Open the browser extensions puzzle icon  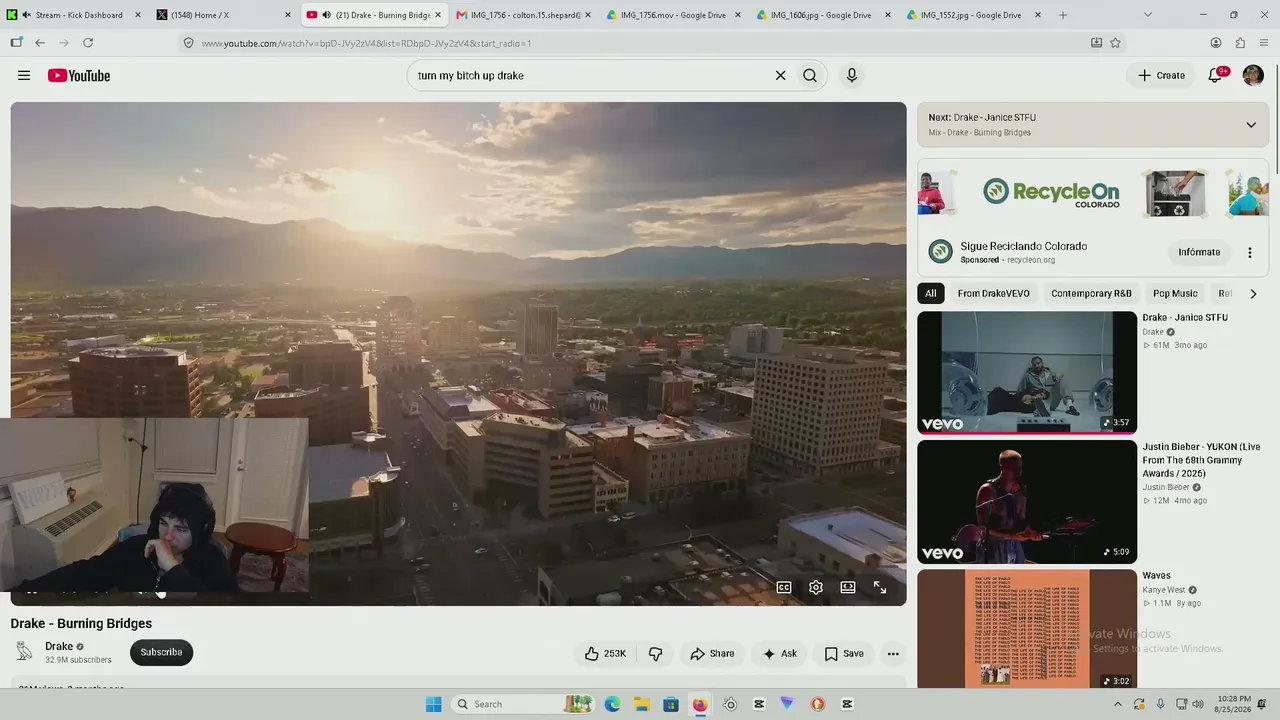point(1240,43)
